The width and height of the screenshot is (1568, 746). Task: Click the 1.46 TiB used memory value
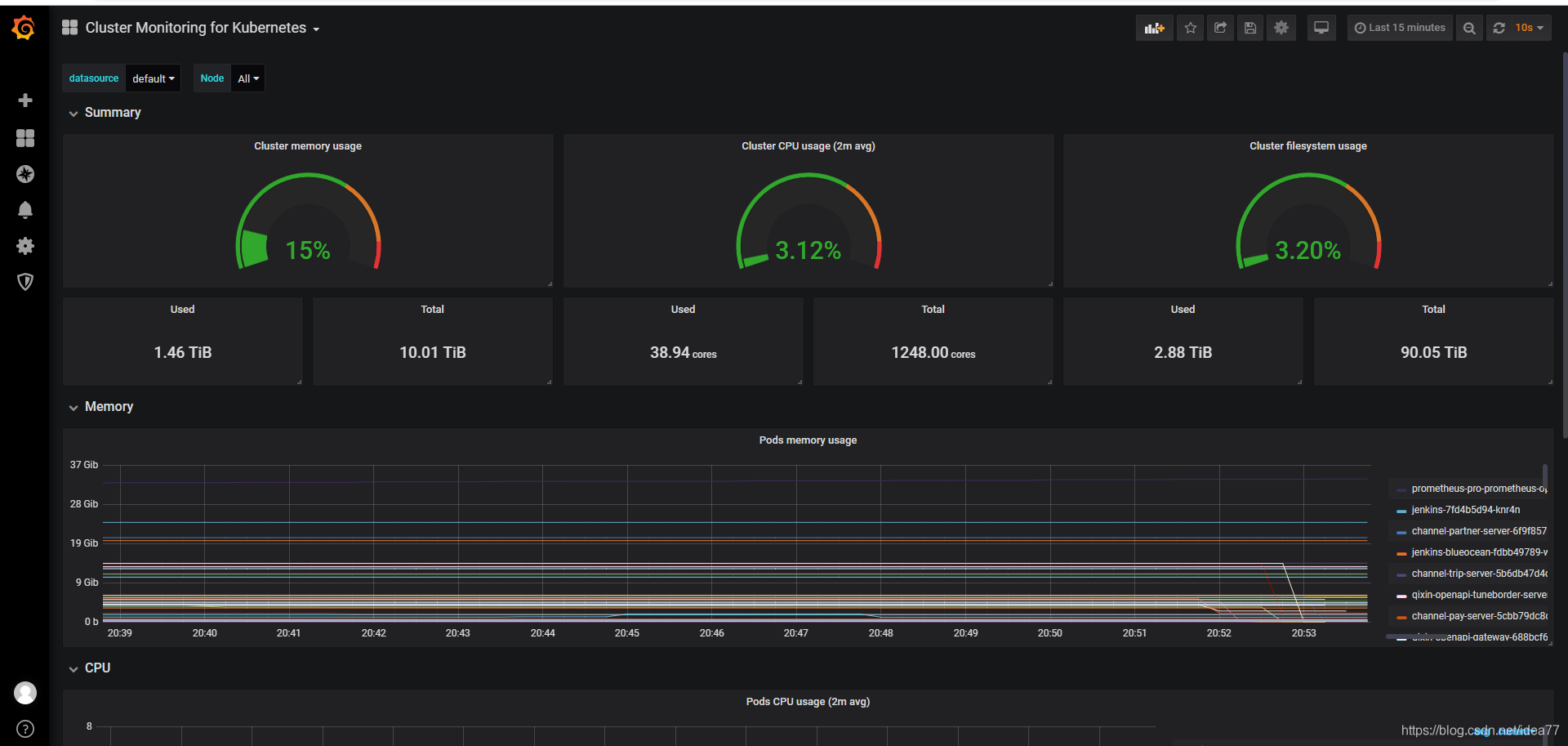(183, 353)
